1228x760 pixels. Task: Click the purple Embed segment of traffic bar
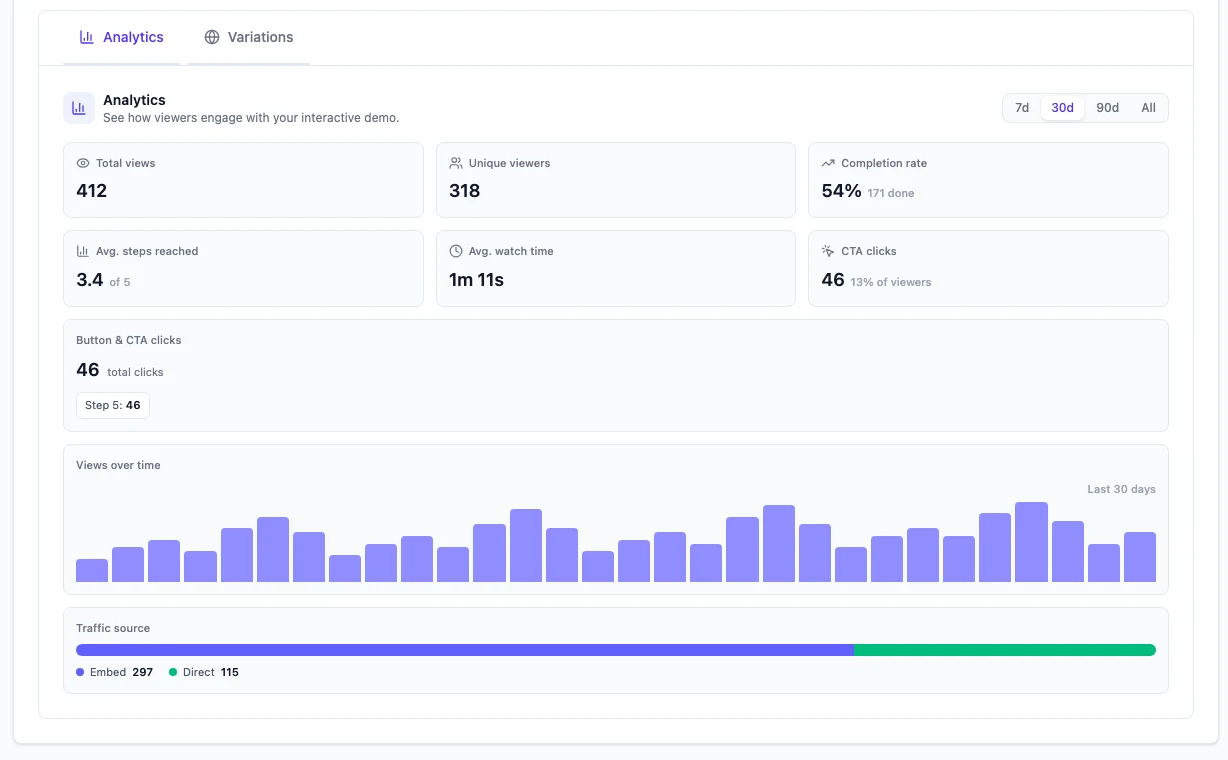pos(465,650)
